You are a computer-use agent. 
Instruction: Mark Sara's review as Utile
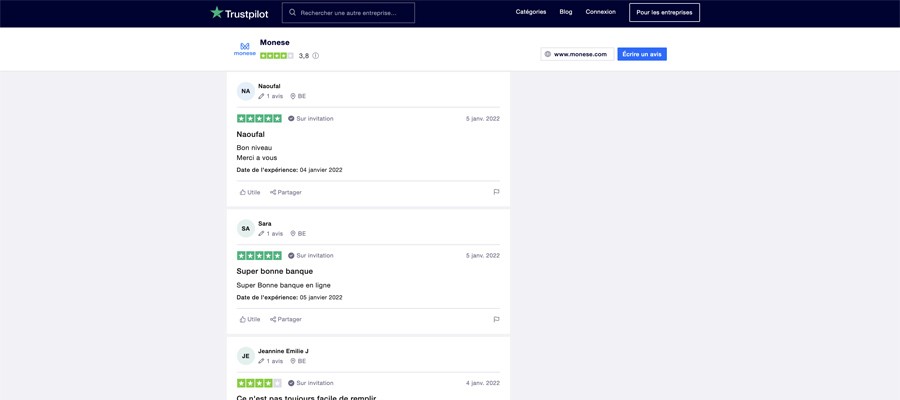coord(250,319)
